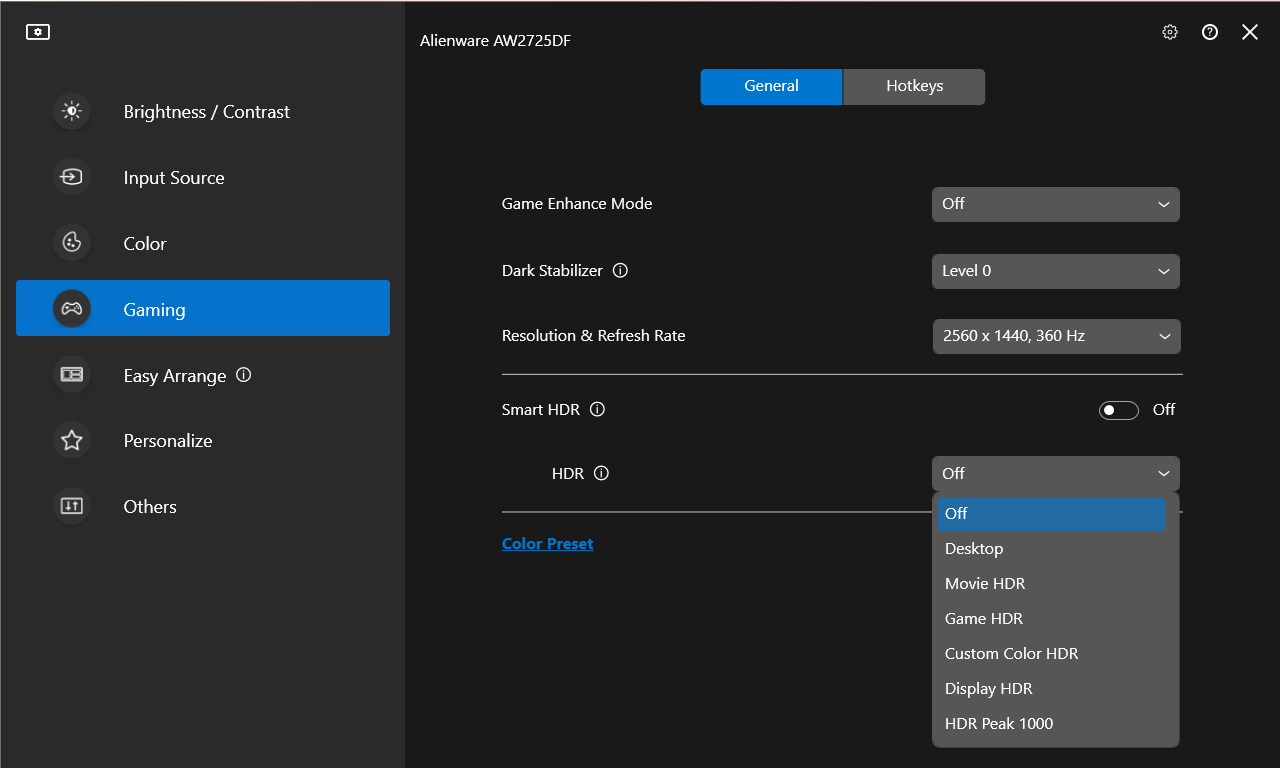Screen dimensions: 1280x768
Task: Open the Dark Stabilizer Level dropdown
Action: (x=1056, y=271)
